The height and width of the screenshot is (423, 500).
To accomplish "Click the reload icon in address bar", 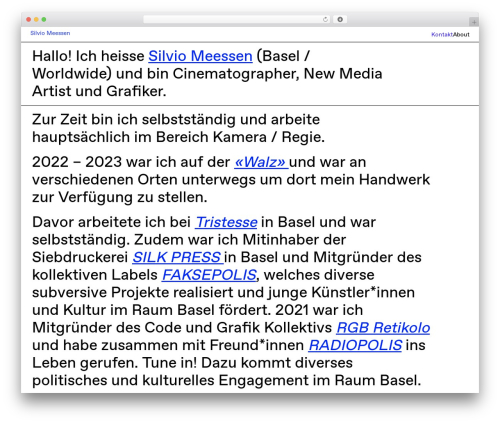I will [325, 20].
